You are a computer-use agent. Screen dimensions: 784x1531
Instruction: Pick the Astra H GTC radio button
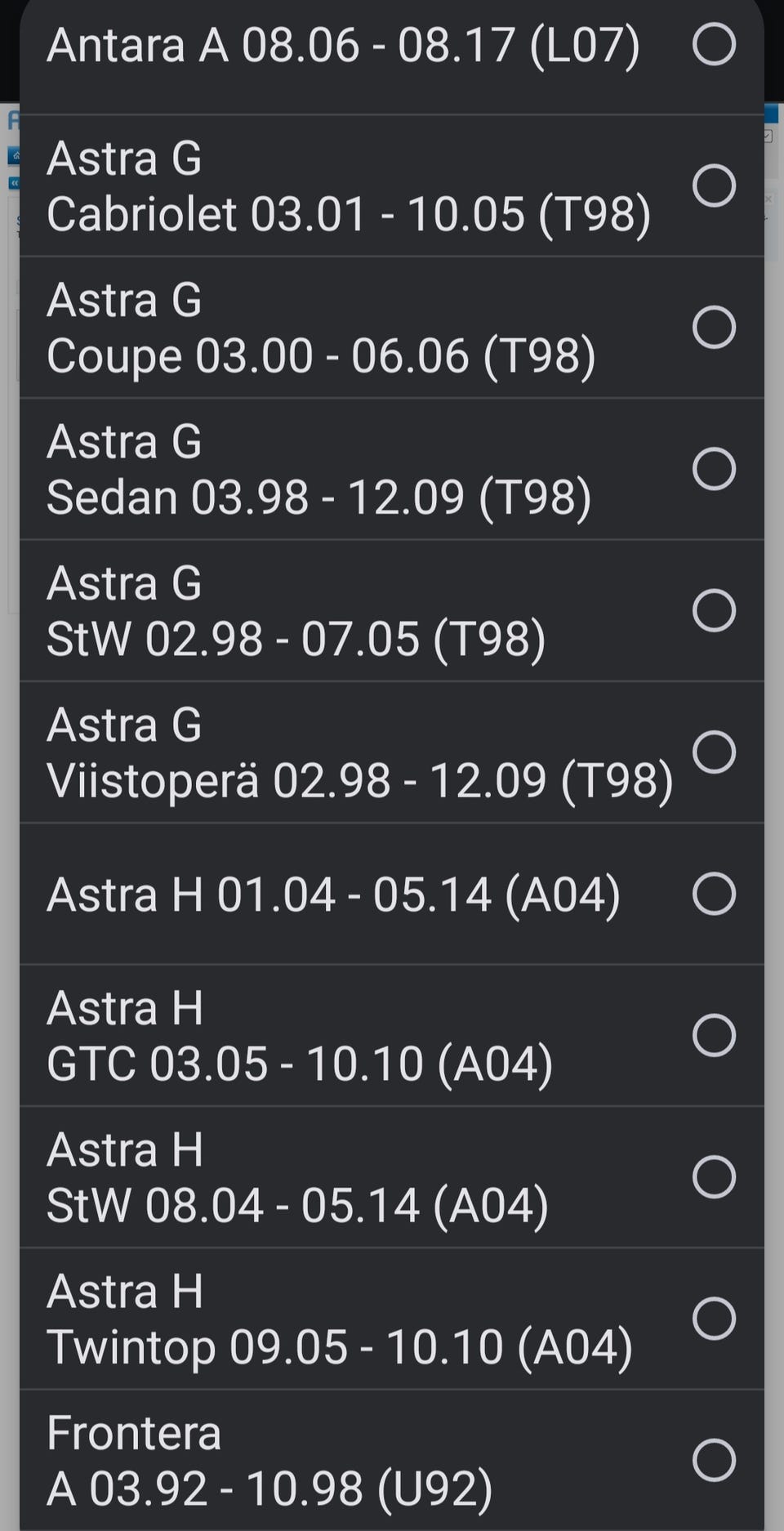point(714,1035)
